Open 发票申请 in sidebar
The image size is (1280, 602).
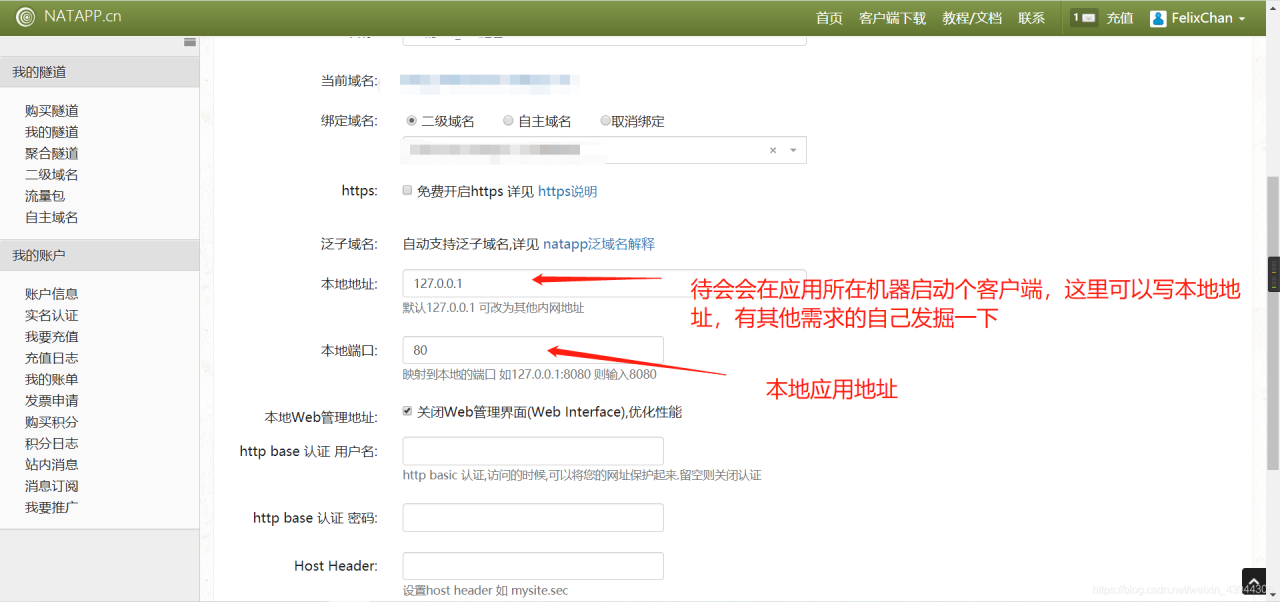[x=52, y=401]
